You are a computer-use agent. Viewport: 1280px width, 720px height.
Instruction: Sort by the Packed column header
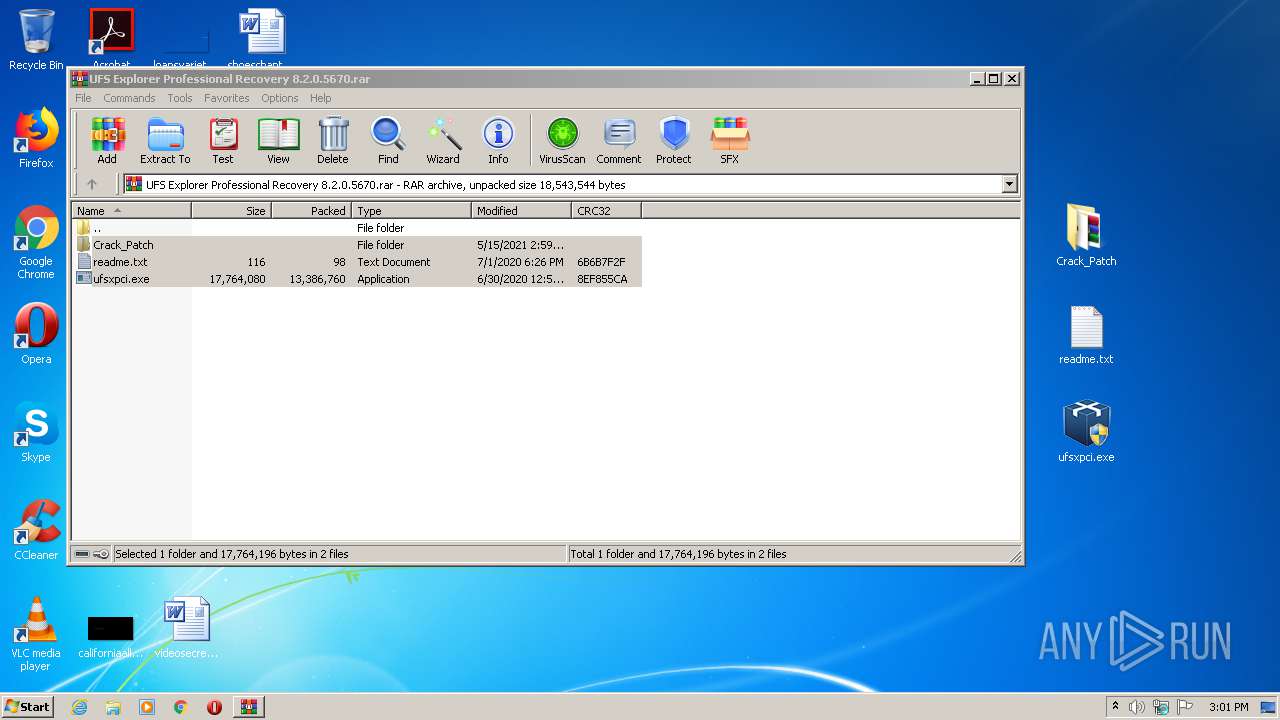pos(312,211)
